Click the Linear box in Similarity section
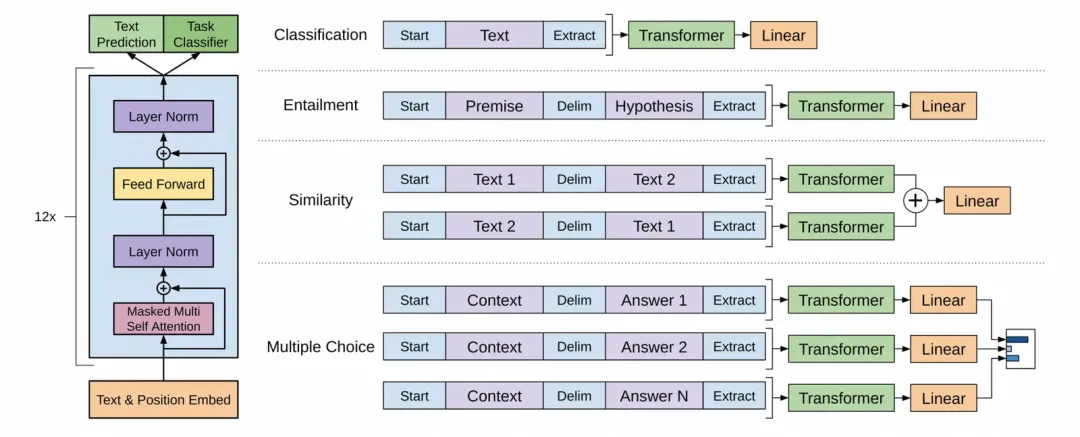 coord(977,201)
